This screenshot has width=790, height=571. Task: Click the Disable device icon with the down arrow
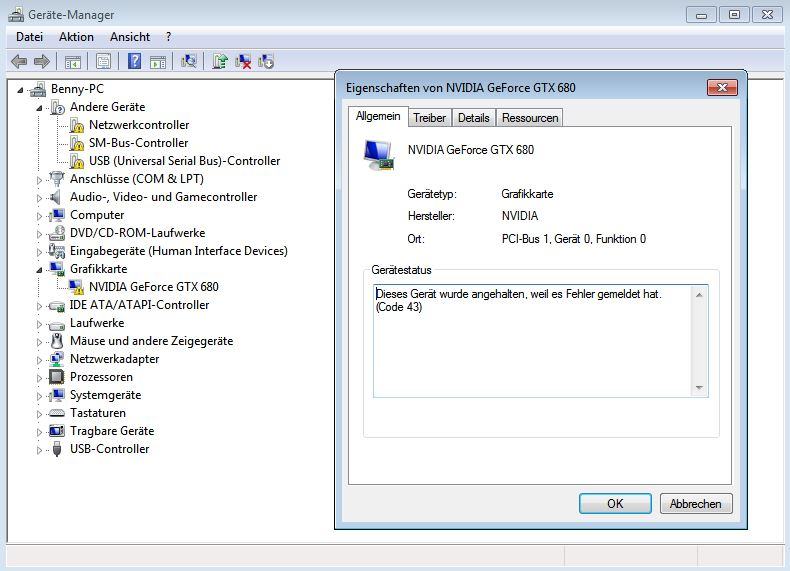tap(266, 61)
